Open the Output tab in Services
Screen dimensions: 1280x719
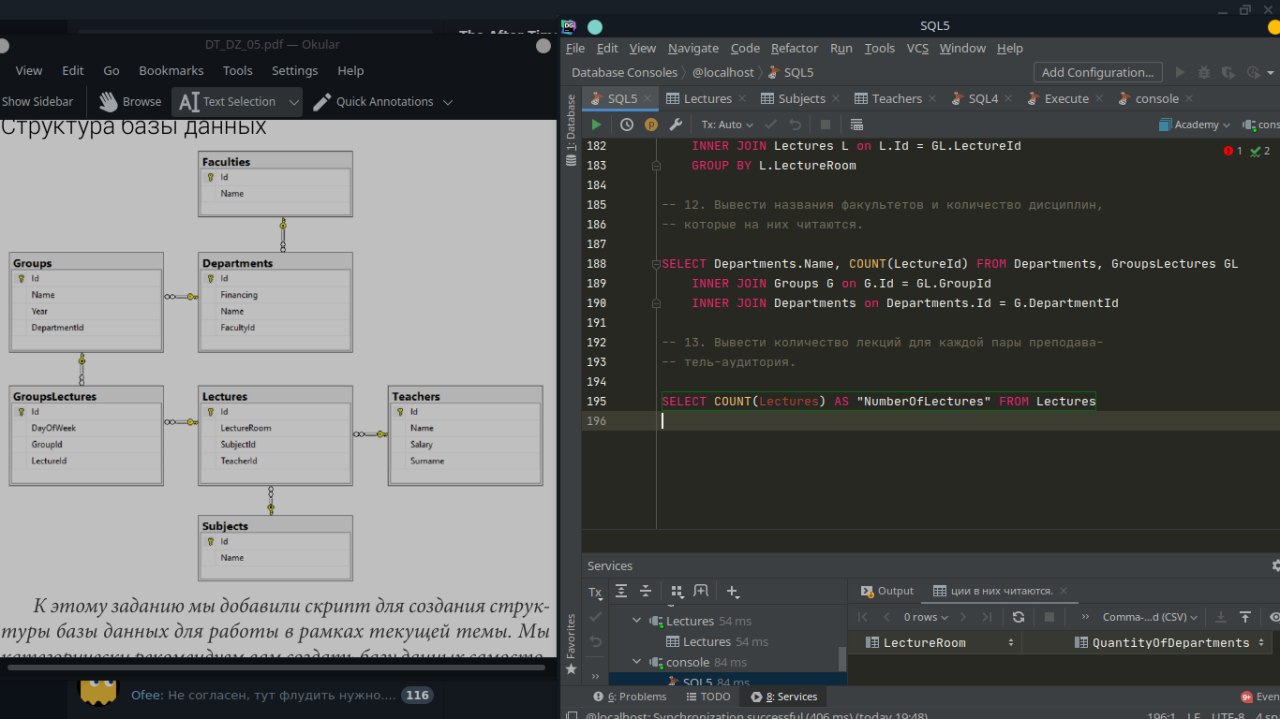coord(886,591)
